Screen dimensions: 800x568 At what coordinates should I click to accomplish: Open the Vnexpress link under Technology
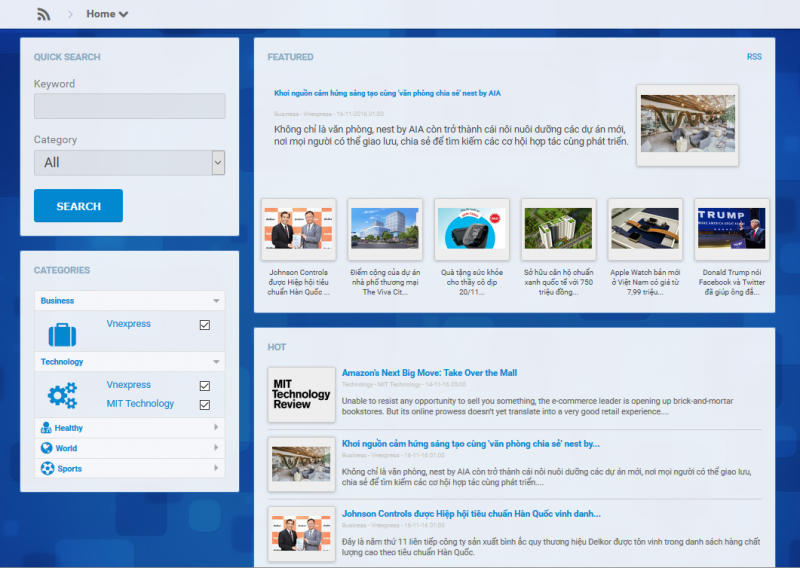click(129, 385)
